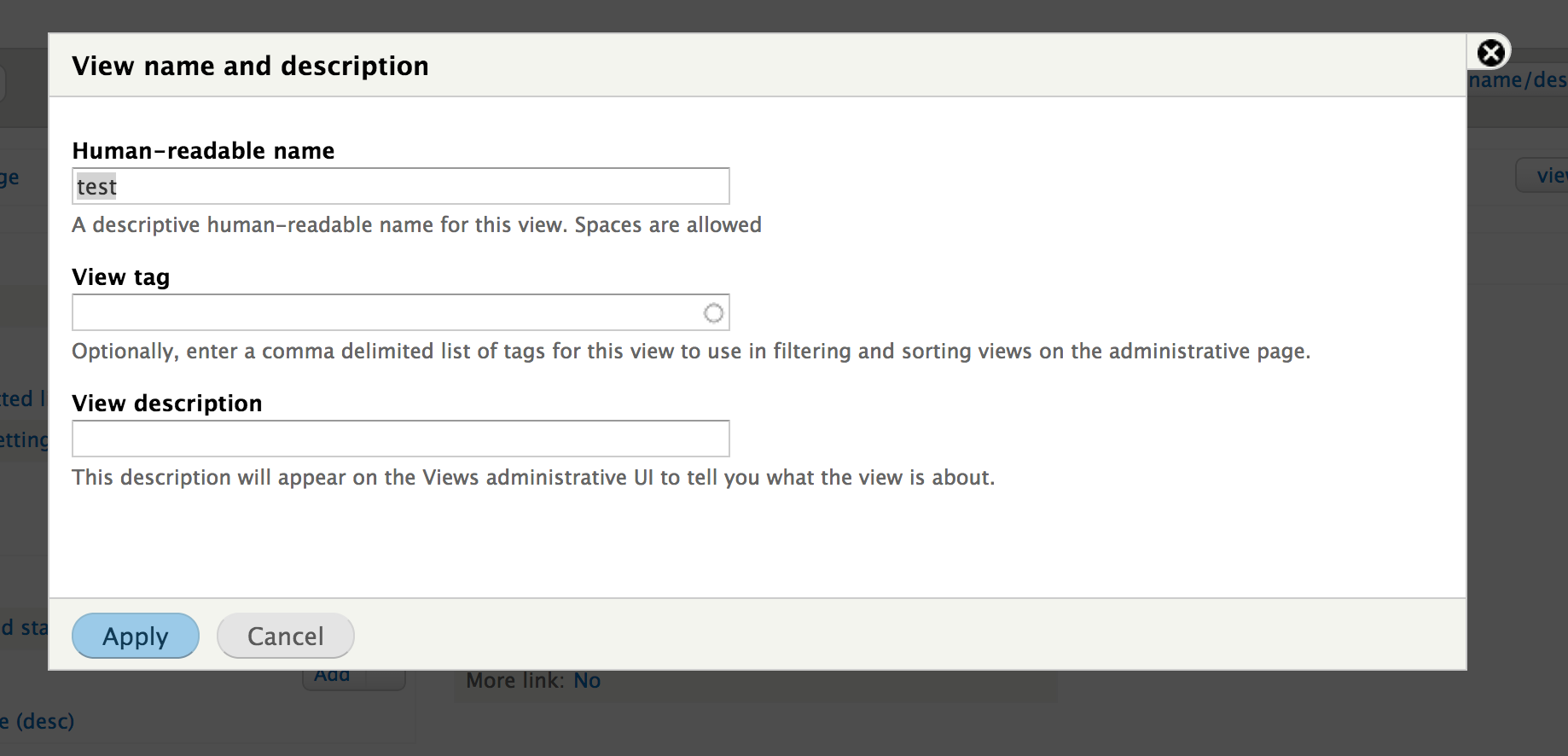Click into the View tag input field
This screenshot has width=1568, height=756.
click(384, 313)
